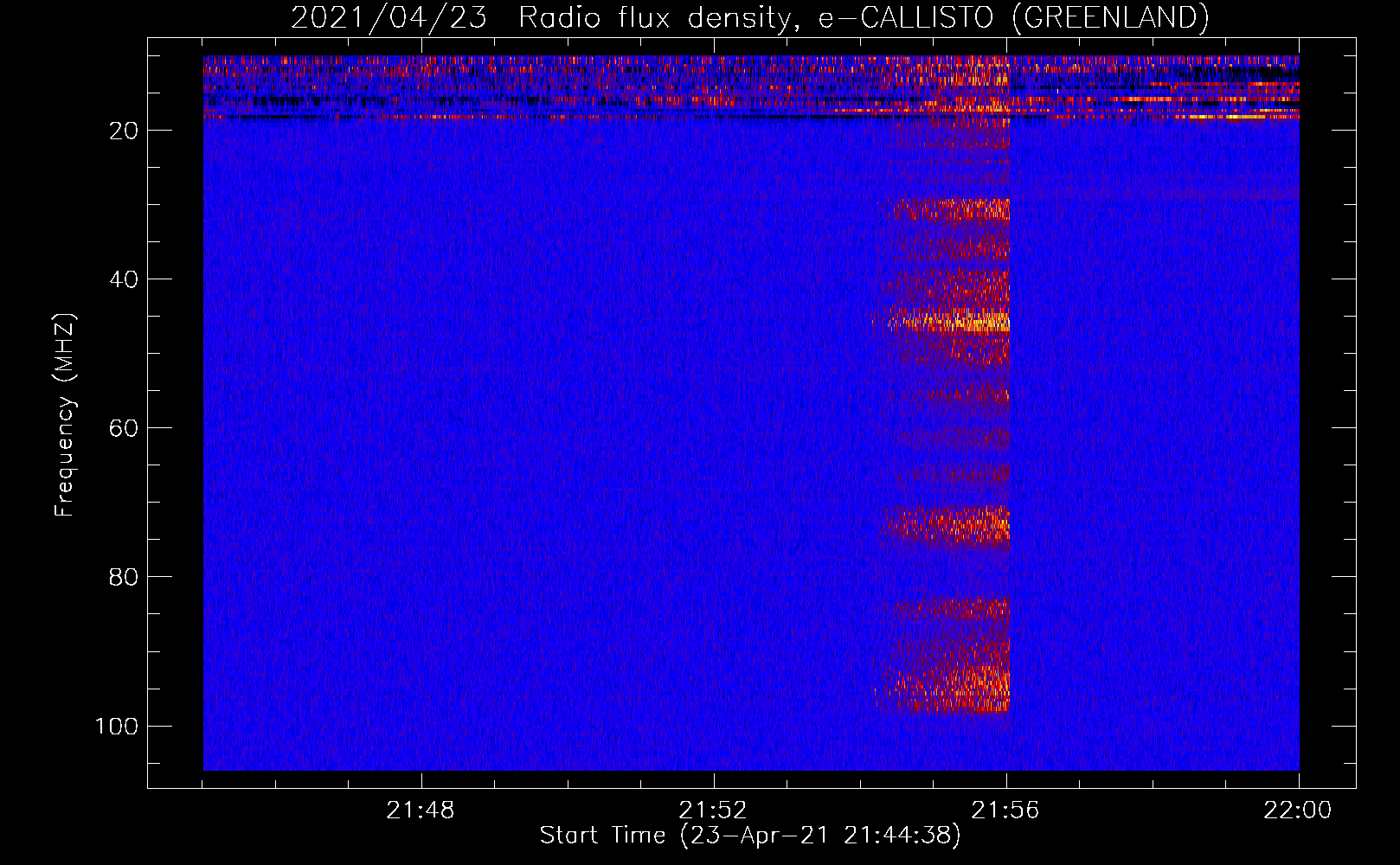Click the 'Frequency (MHZ)' axis label
Screen dimensions: 1400x865
tap(65, 415)
